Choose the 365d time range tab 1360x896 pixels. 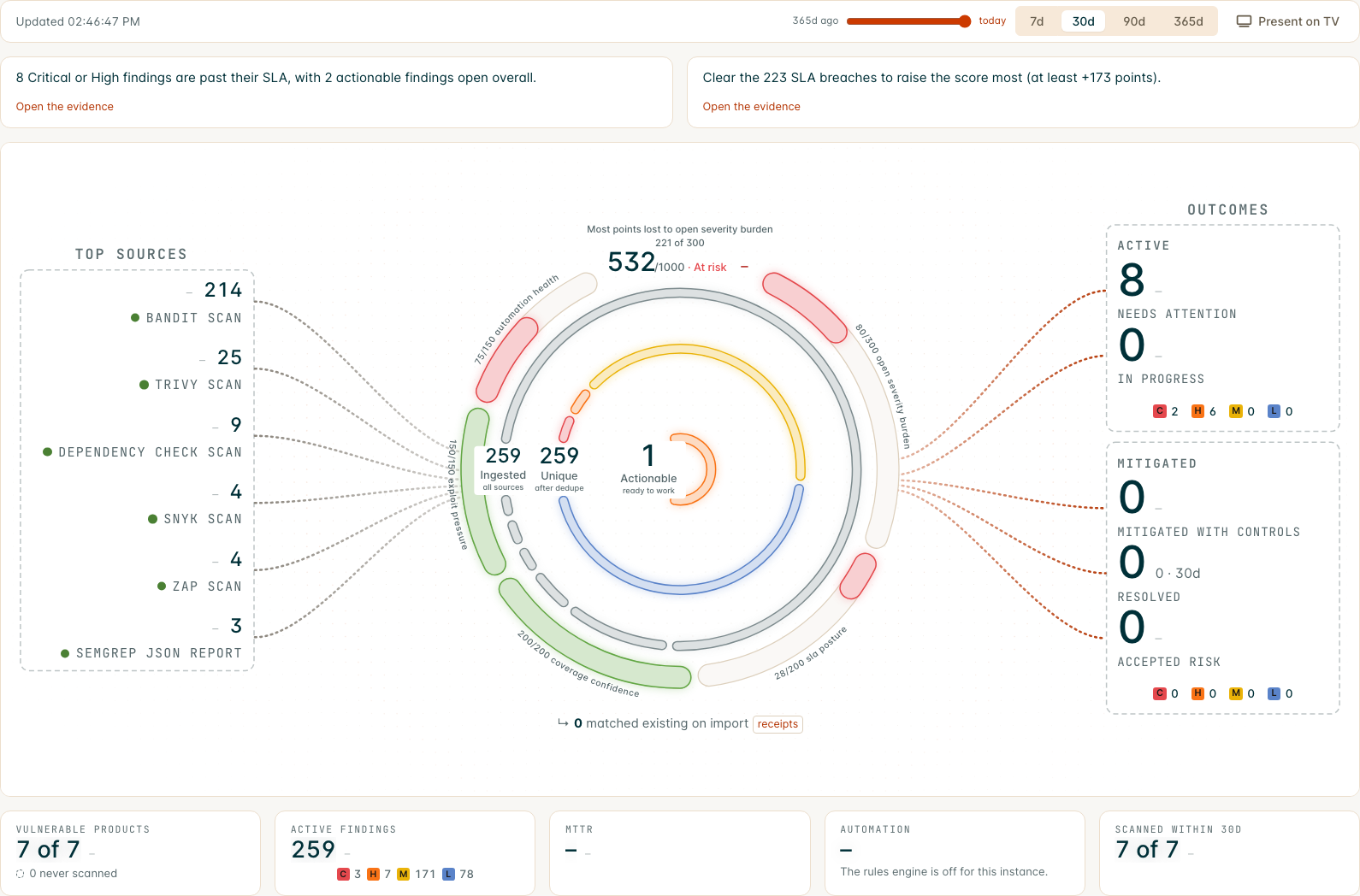click(x=1188, y=21)
